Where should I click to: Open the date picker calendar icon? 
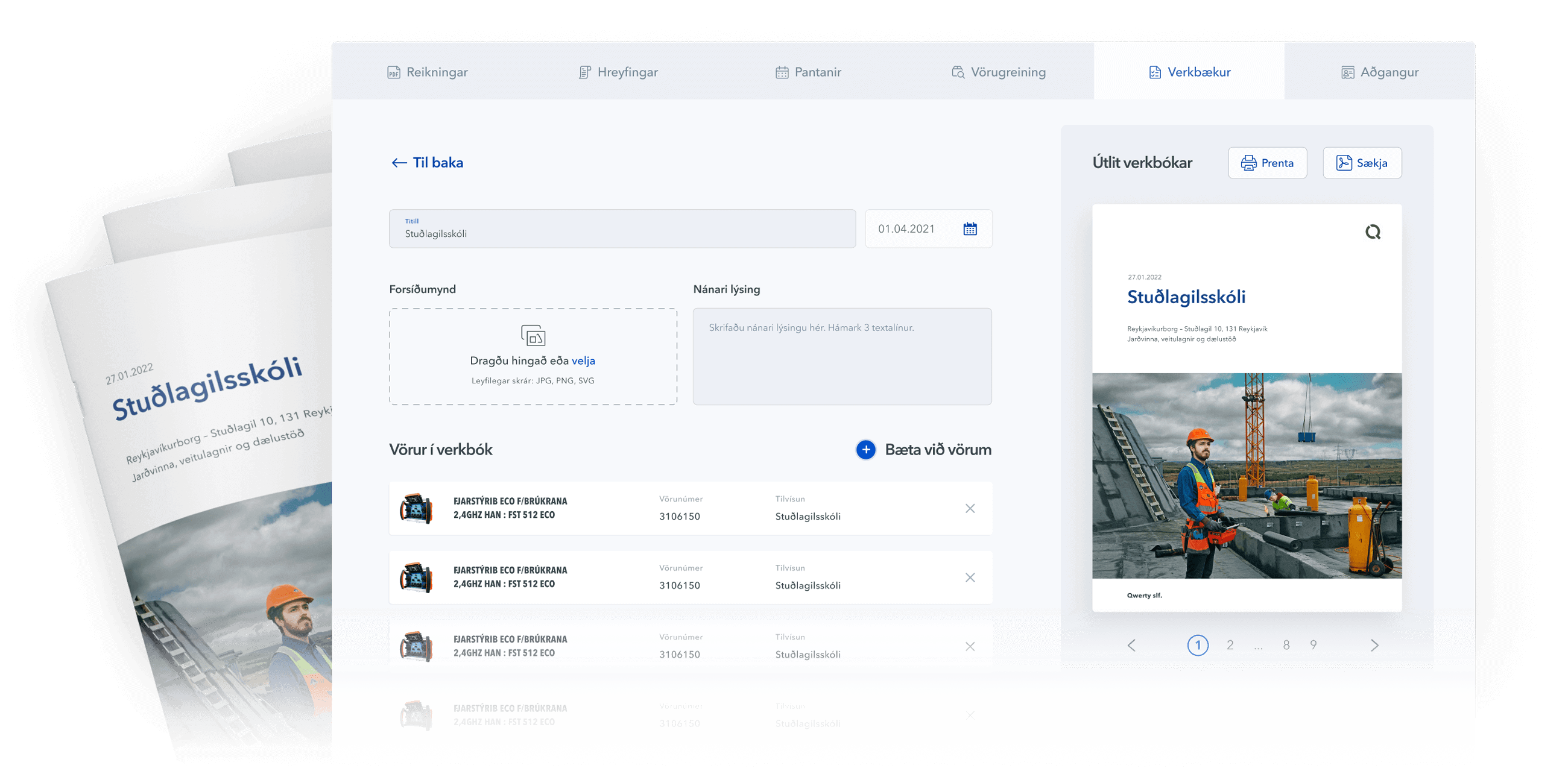pos(970,229)
